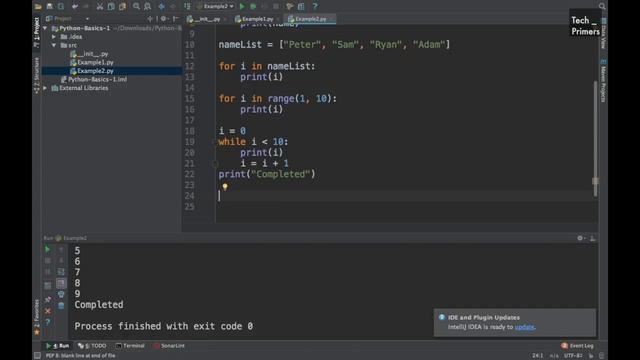Viewport: 640px width, 360px height.
Task: Open the Maven Projects side tab
Action: [x=603, y=80]
